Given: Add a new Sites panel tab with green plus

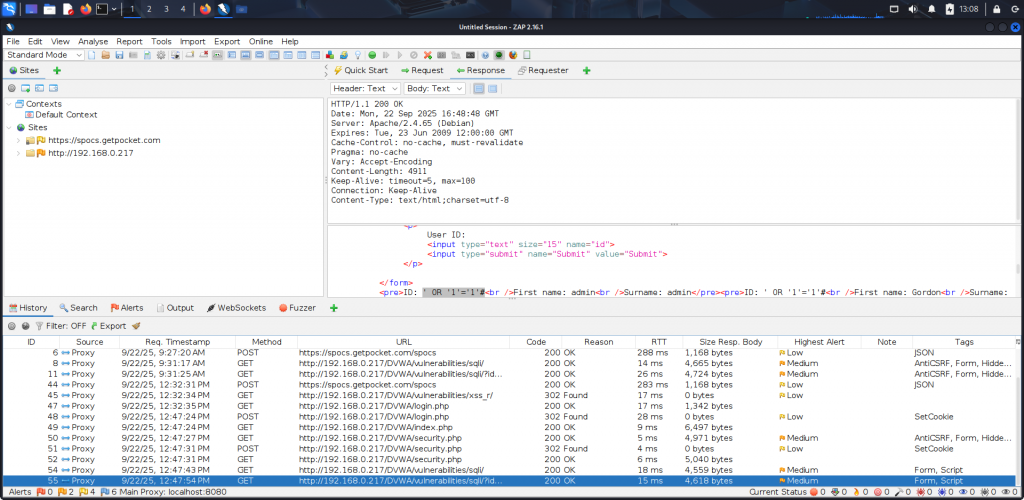Looking at the screenshot, I should pyautogui.click(x=56, y=71).
